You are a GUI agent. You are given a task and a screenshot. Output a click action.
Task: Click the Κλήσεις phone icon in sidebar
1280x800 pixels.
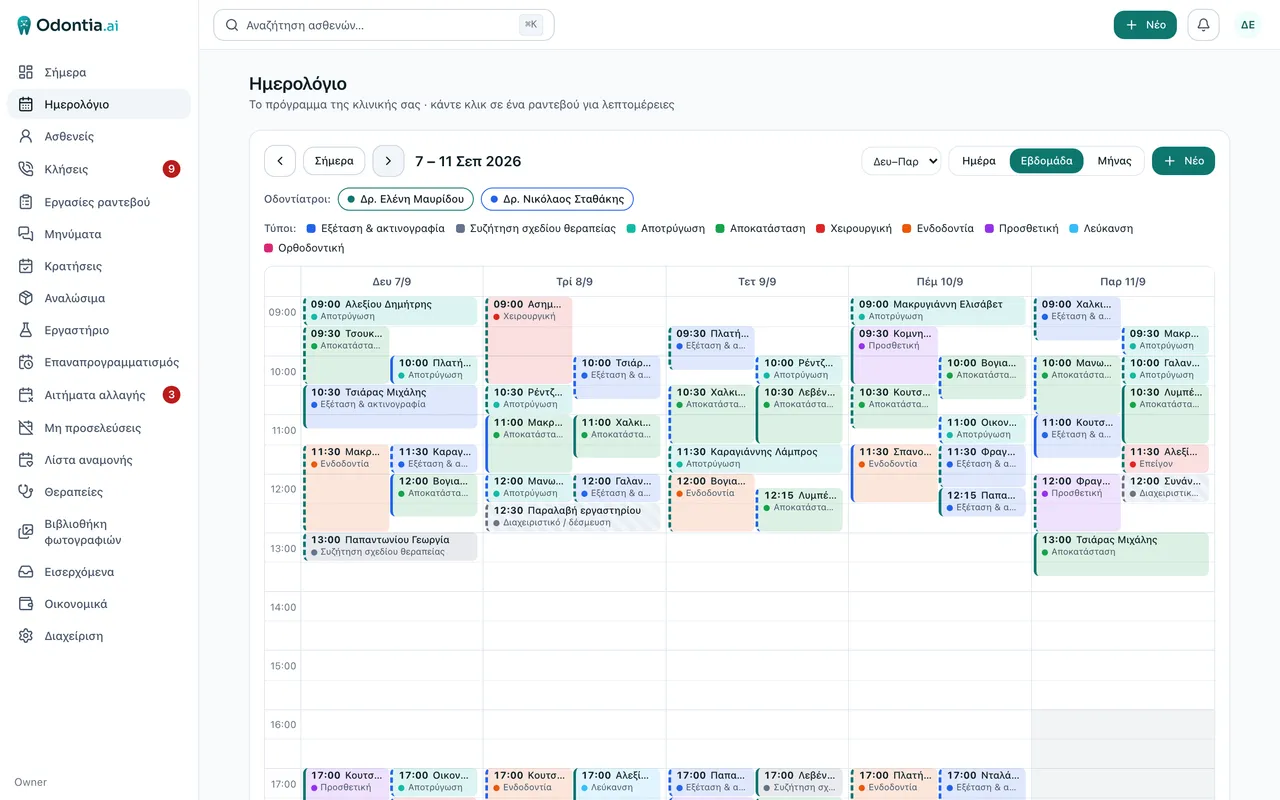coord(26,169)
